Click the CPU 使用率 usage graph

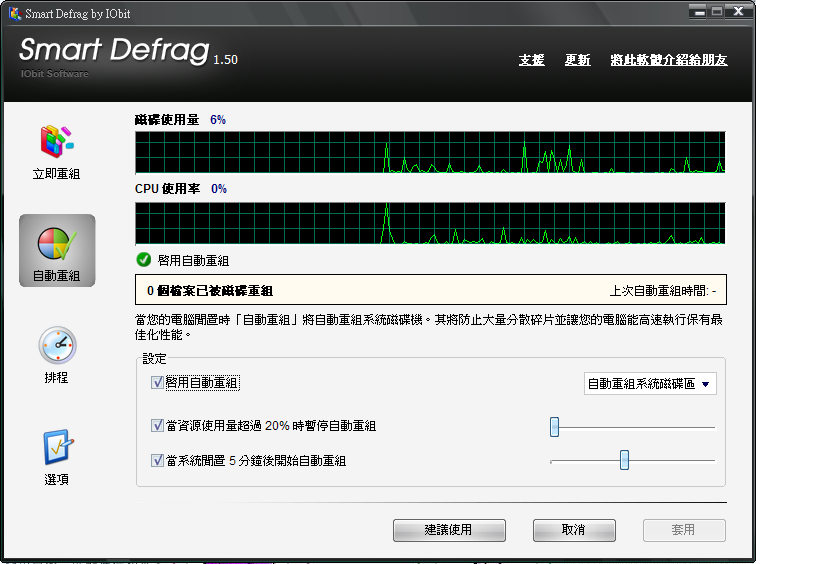coord(430,223)
